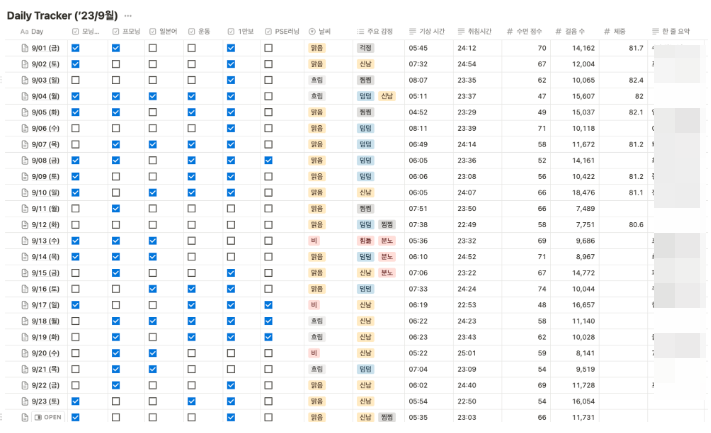The height and width of the screenshot is (433, 711).
Task: Click the text-type icon beside 기상 시간 header
Action: tap(413, 32)
